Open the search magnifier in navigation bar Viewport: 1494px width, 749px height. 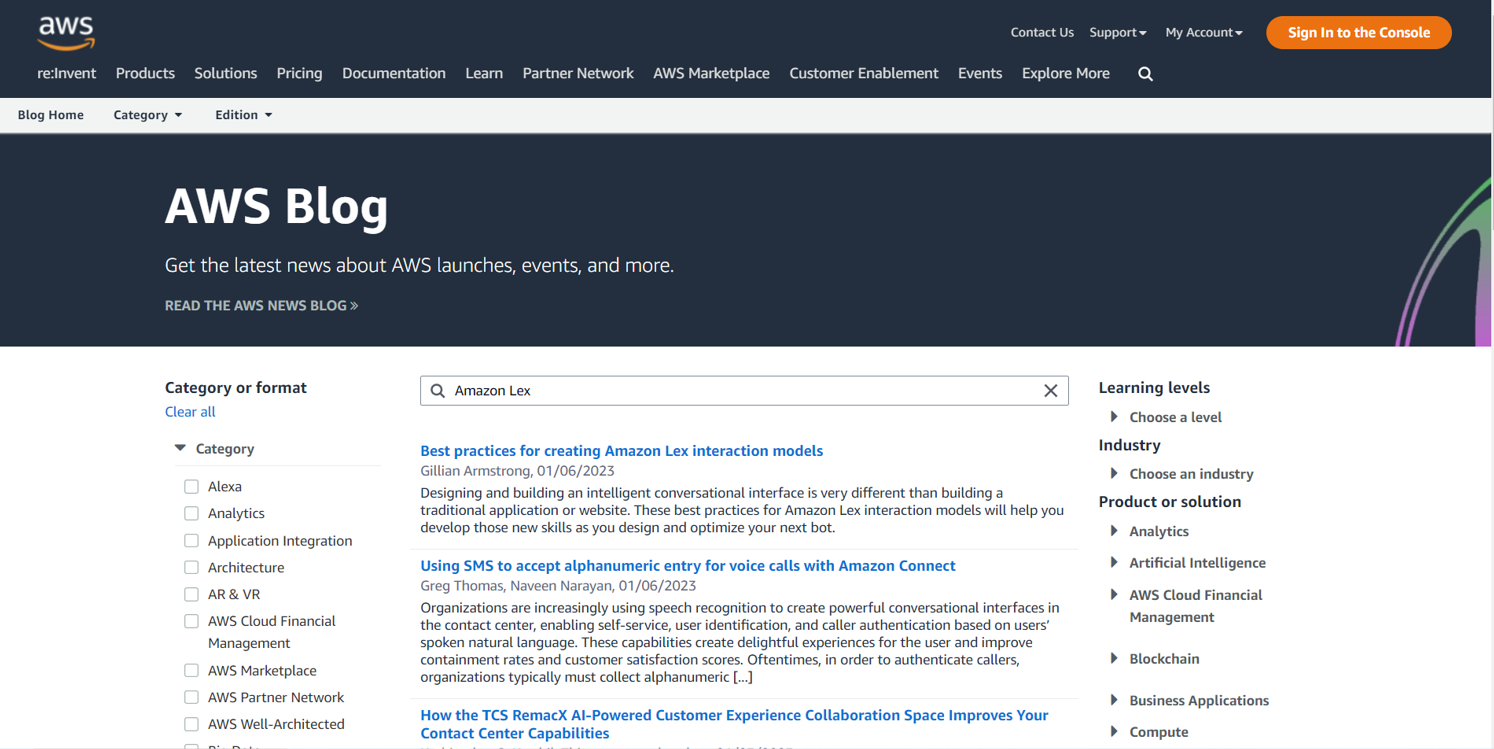pos(1145,74)
